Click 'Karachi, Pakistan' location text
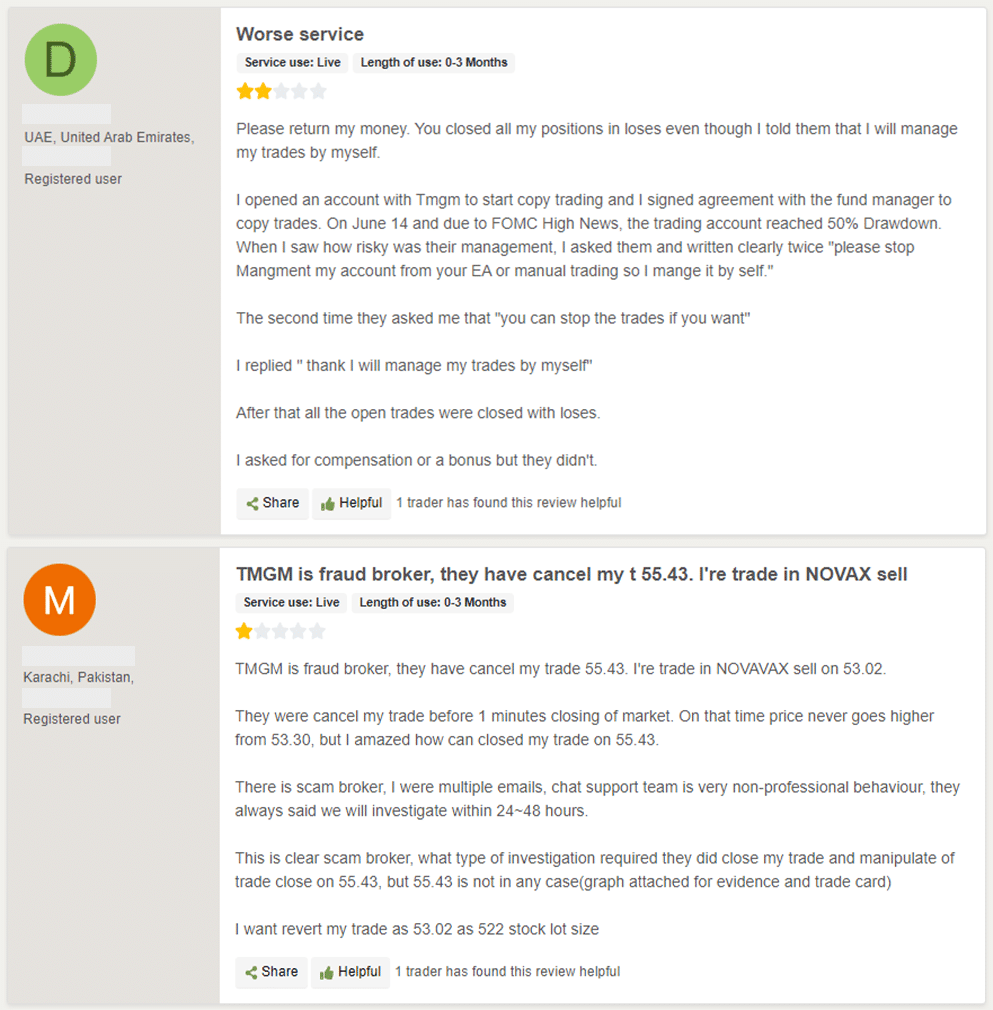Viewport: 993px width, 1010px height. click(78, 677)
